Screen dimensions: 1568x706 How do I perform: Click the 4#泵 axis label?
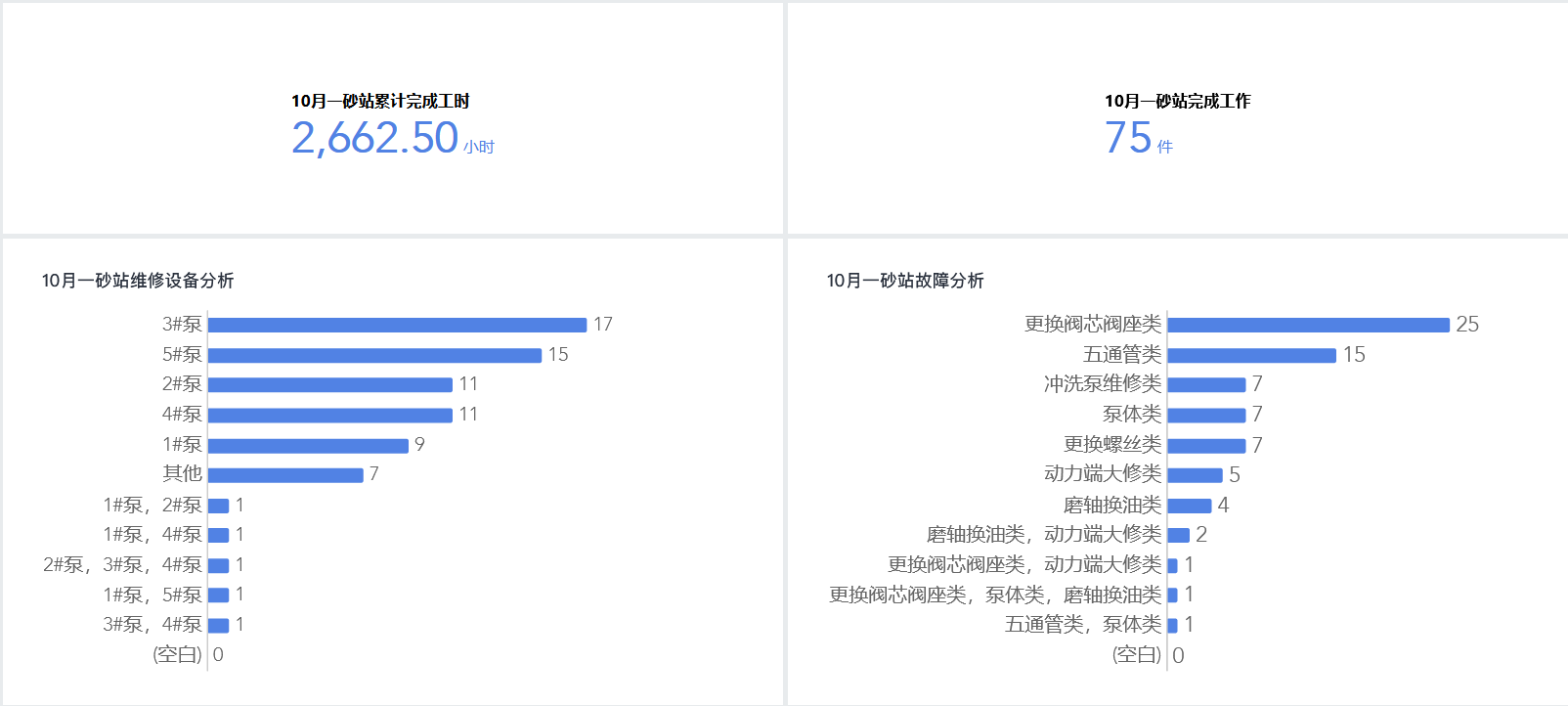[x=182, y=415]
